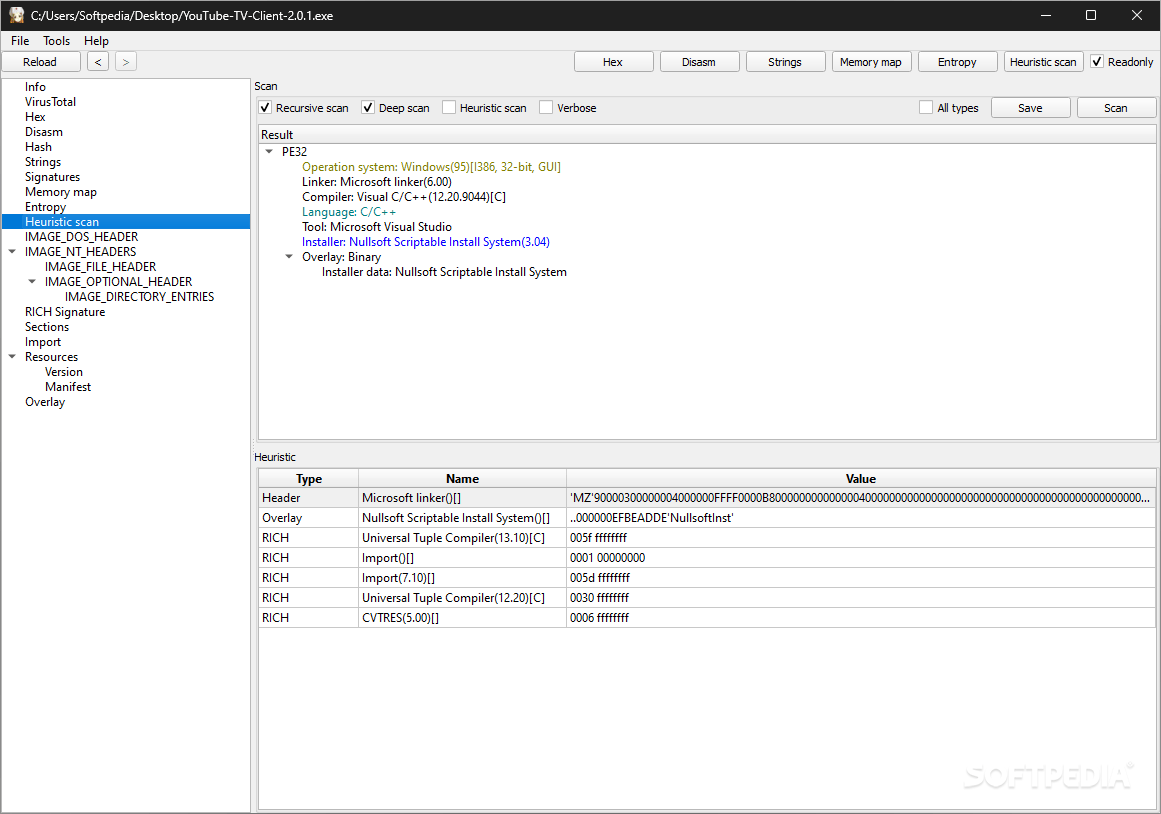Collapse the Overlay: Binary result node

(x=290, y=257)
